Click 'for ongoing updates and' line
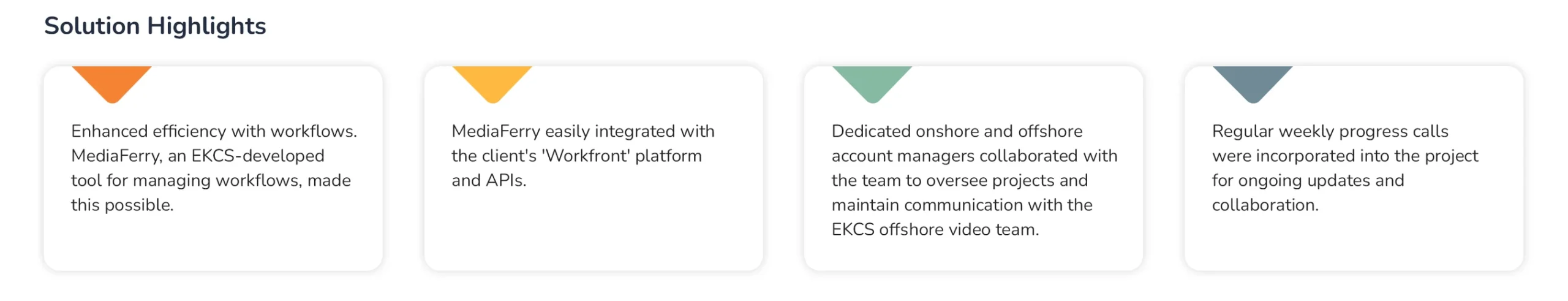 click(x=1308, y=180)
